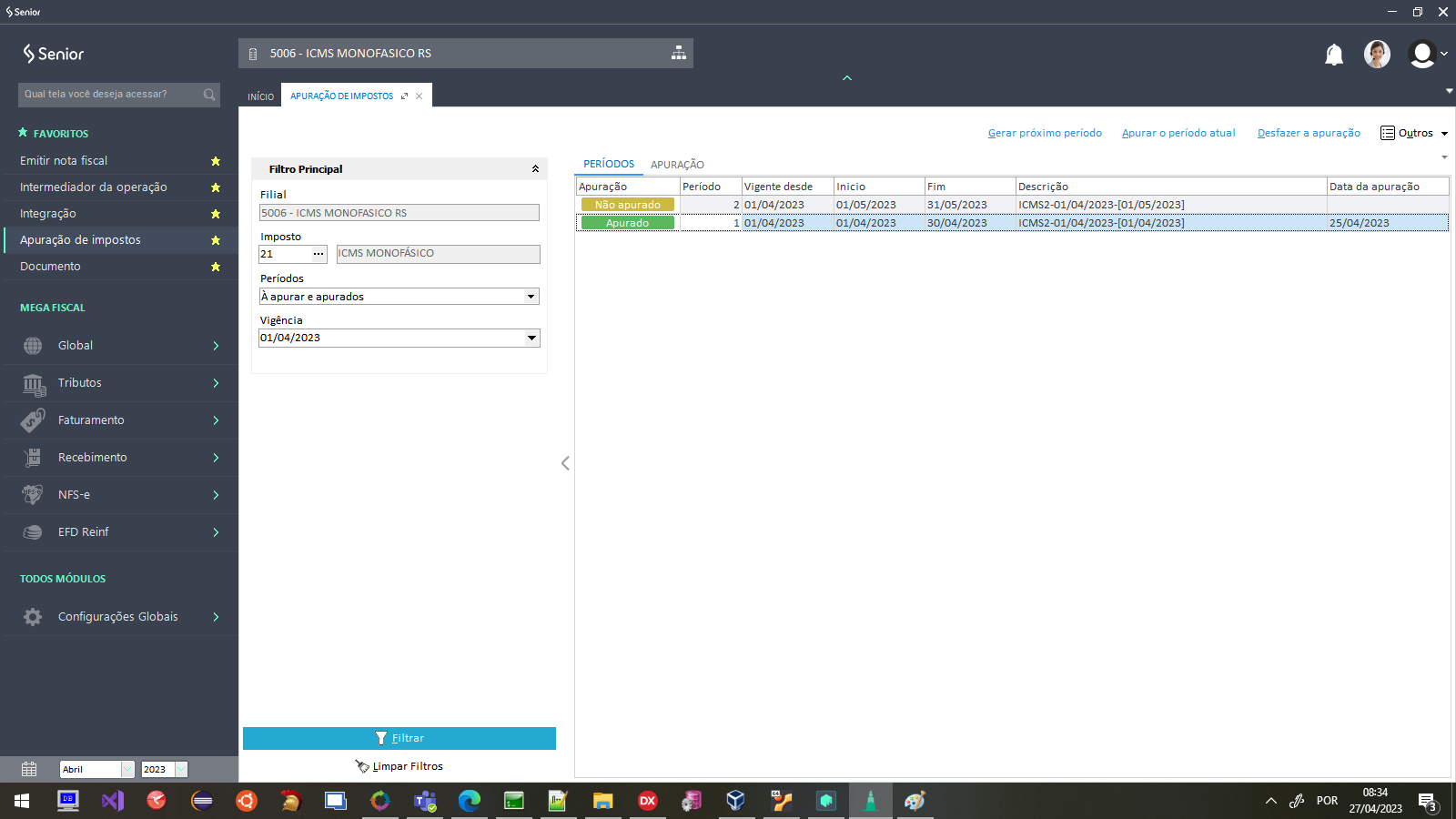The height and width of the screenshot is (819, 1456).
Task: Collapse the Filtro Principal panel
Action: pyautogui.click(x=535, y=169)
